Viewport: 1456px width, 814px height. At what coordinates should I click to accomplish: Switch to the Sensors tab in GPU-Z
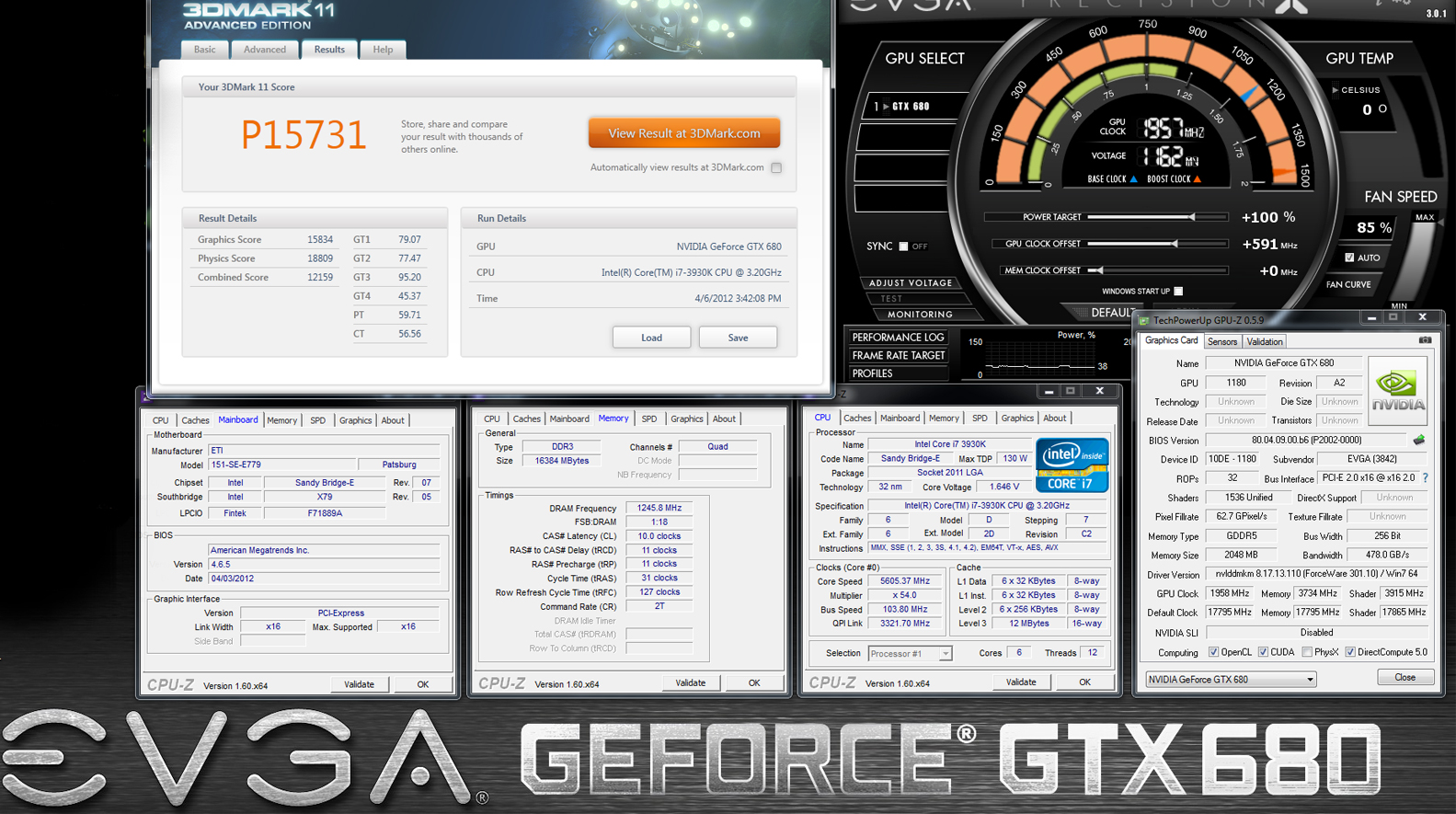1222,342
